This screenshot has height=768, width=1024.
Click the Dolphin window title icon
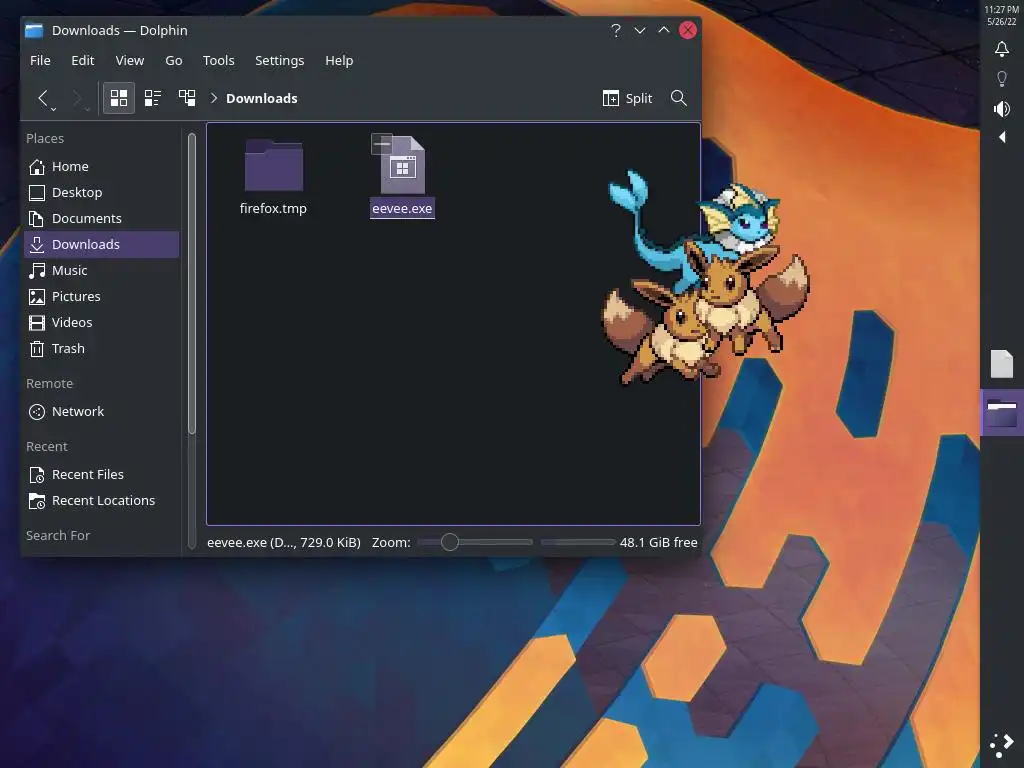(34, 30)
